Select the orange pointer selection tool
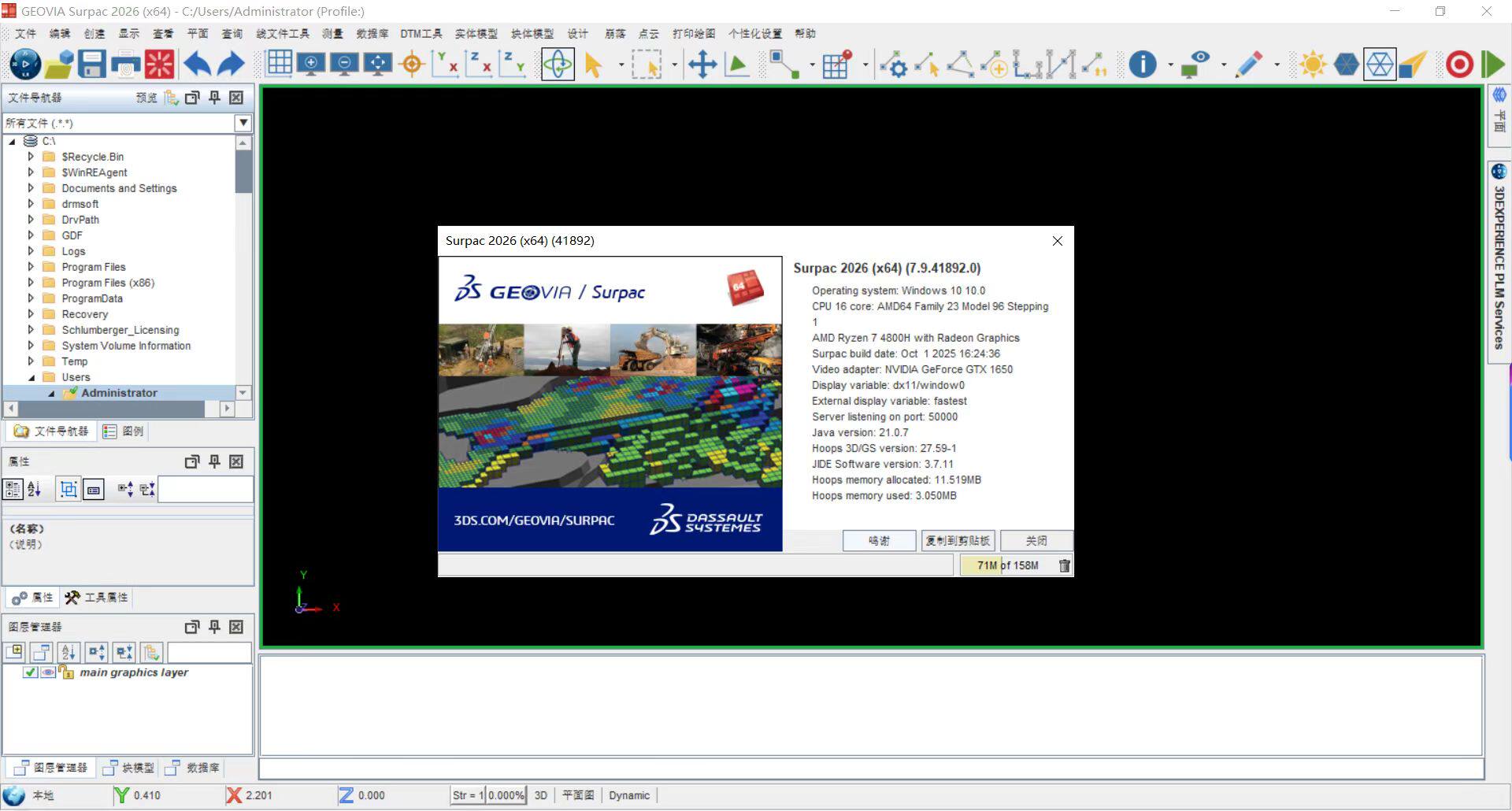 [594, 64]
